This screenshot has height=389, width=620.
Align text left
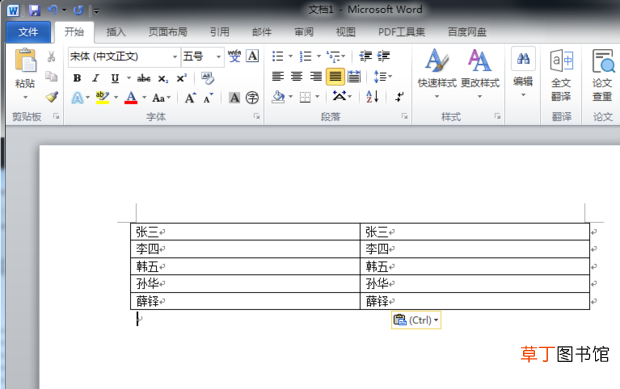278,76
